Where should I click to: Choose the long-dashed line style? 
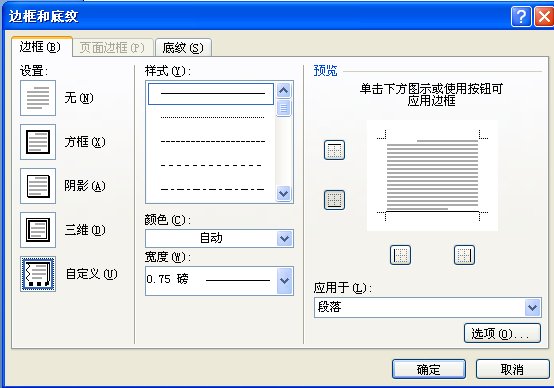click(211, 165)
